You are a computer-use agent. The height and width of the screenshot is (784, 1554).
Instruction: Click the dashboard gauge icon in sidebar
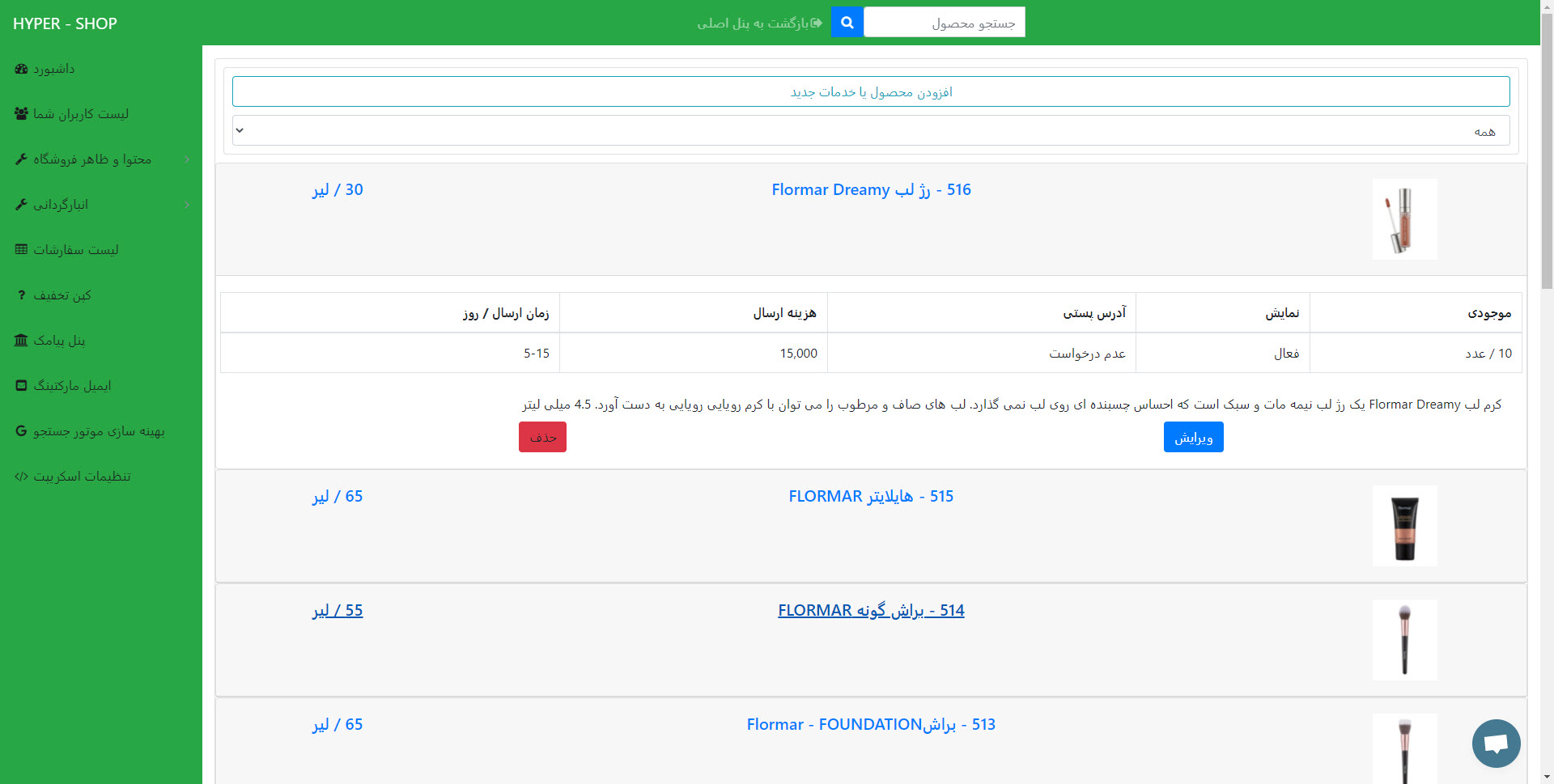point(21,69)
